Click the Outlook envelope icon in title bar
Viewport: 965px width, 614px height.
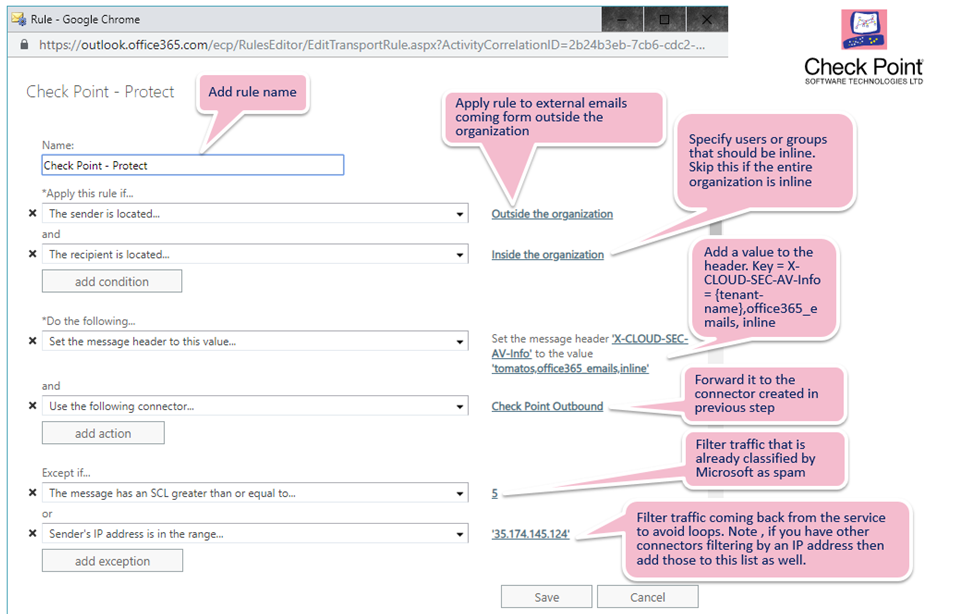point(18,19)
